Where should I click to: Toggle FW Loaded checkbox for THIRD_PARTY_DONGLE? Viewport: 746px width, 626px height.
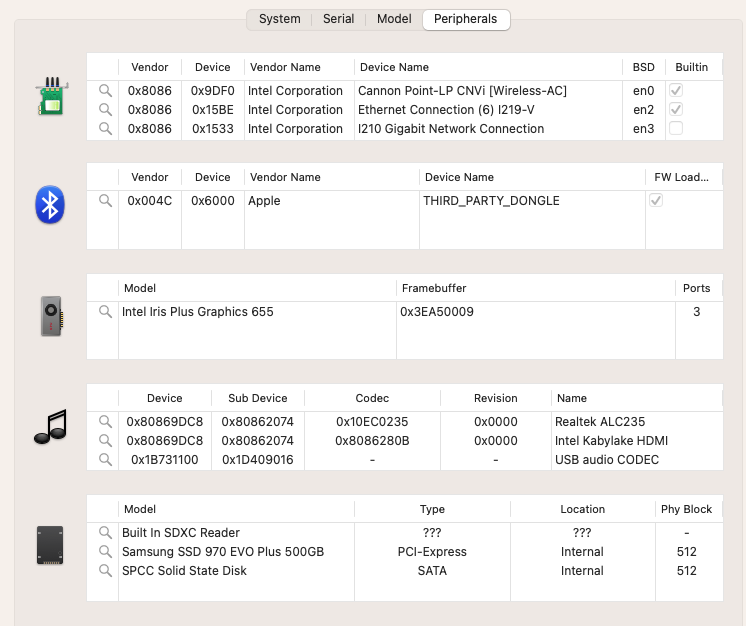point(656,200)
